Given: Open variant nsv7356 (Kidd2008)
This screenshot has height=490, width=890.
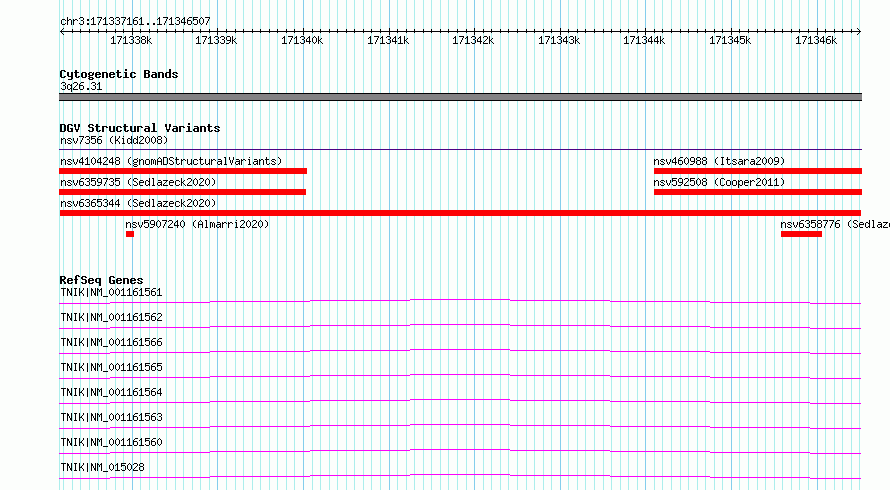Looking at the screenshot, I should pyautogui.click(x=114, y=140).
